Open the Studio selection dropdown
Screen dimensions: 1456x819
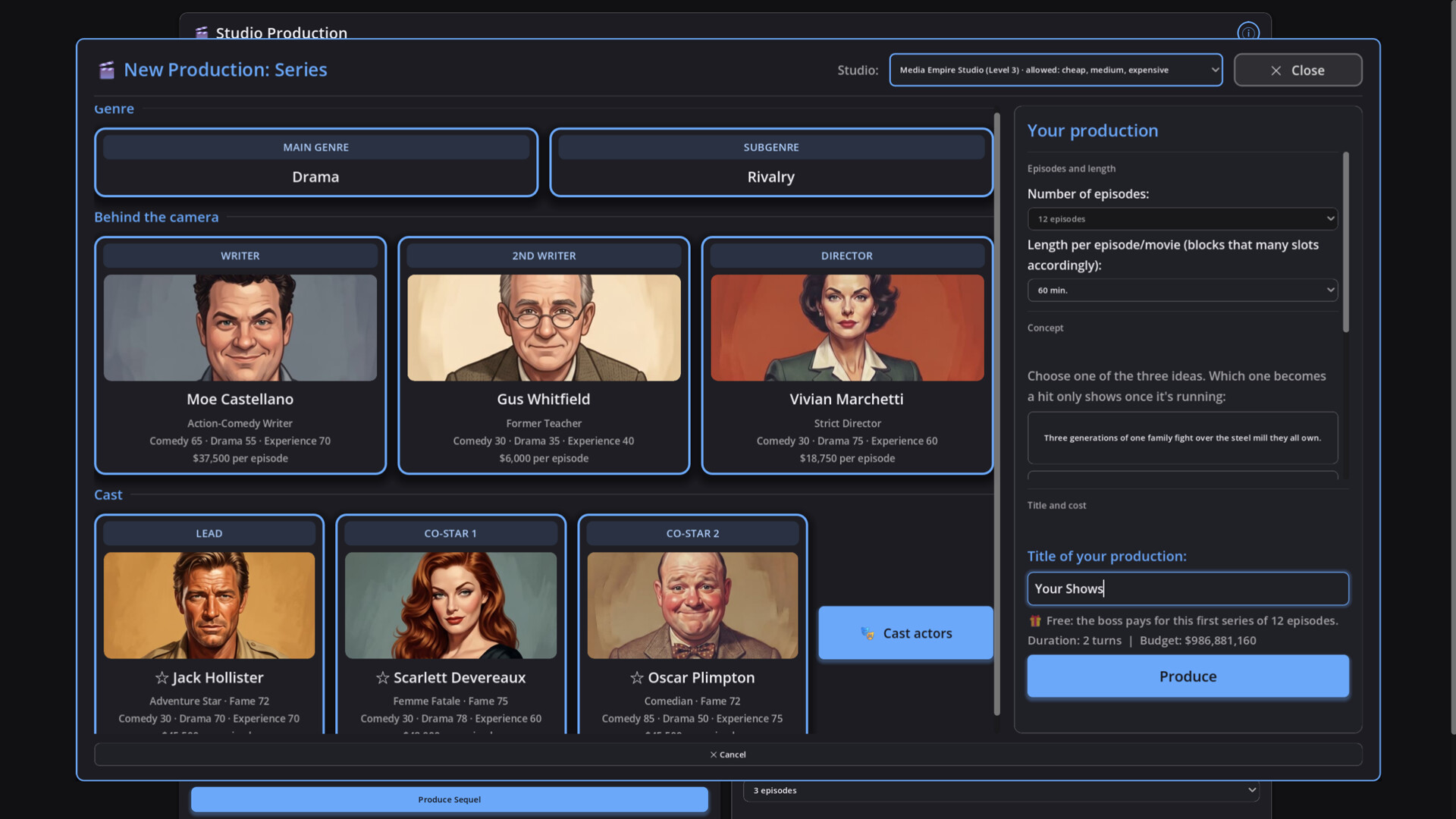tap(1056, 70)
